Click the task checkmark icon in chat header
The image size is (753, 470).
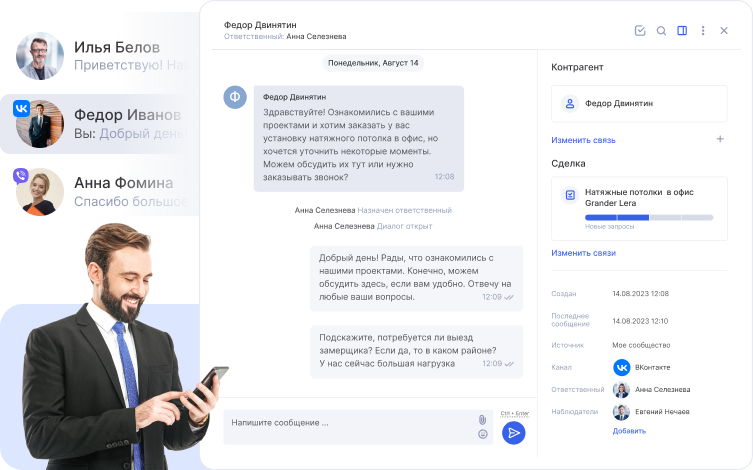[640, 31]
